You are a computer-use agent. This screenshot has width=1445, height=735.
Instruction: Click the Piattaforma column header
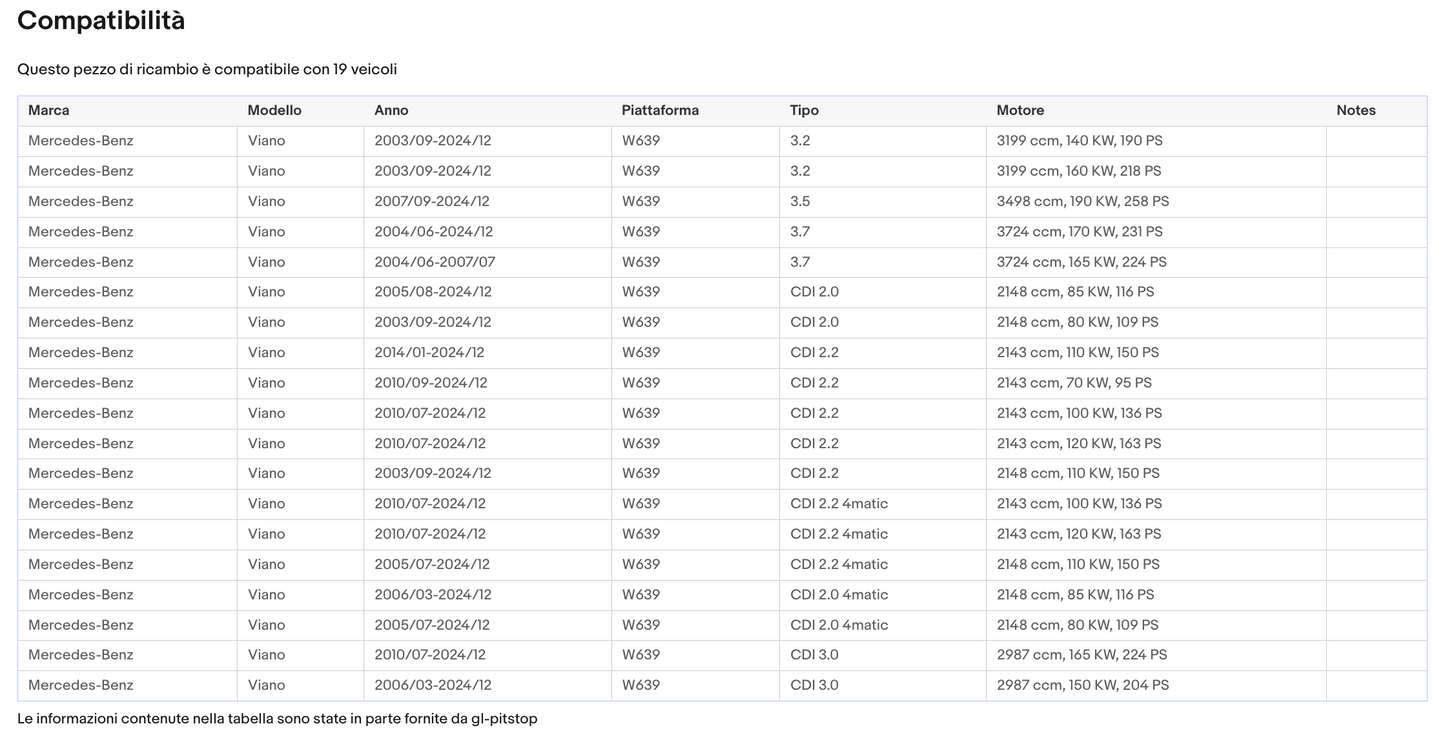(660, 111)
